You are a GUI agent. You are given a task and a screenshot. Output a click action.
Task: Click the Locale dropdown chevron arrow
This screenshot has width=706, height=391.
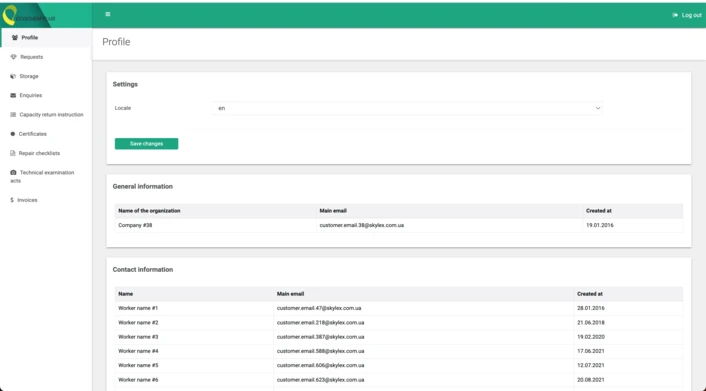(598, 108)
